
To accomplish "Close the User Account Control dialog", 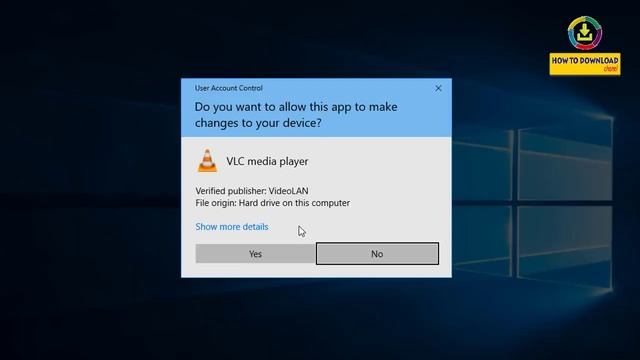I will pos(438,88).
